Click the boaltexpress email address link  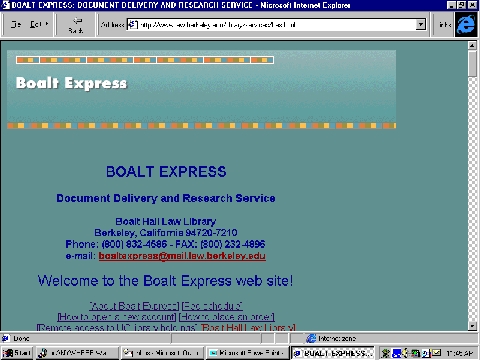(x=182, y=256)
